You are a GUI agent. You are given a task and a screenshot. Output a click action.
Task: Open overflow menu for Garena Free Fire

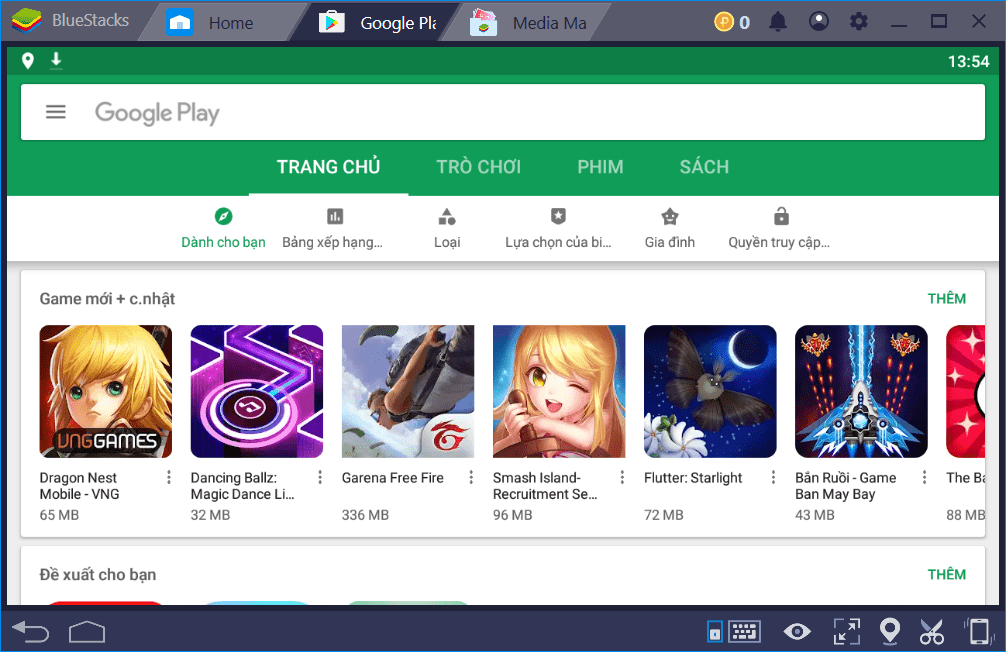click(x=471, y=477)
